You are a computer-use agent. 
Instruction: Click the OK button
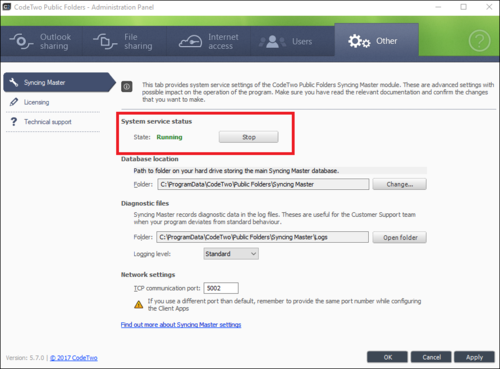point(387,357)
